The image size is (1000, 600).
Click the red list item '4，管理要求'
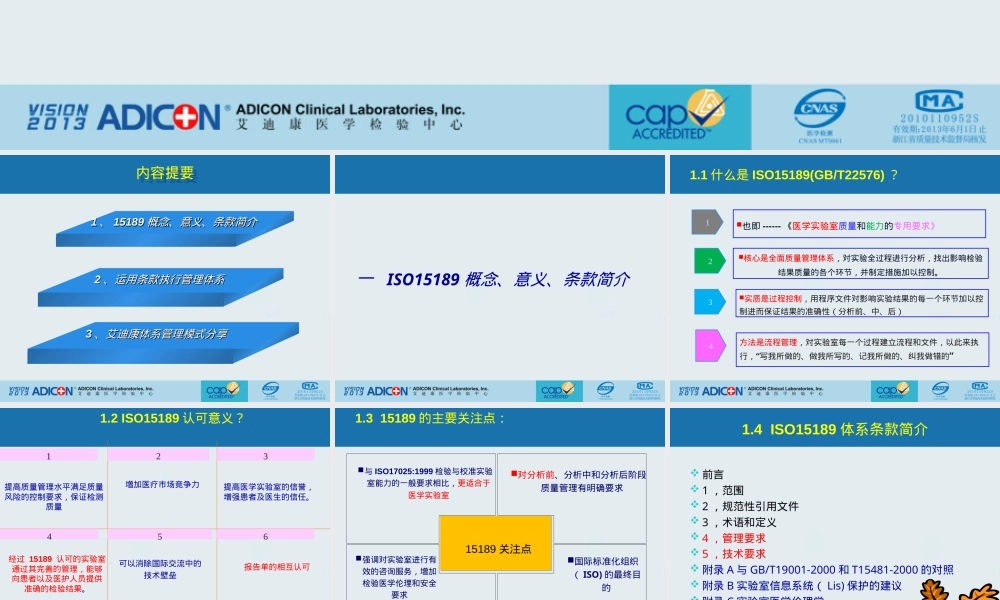pyautogui.click(x=733, y=538)
